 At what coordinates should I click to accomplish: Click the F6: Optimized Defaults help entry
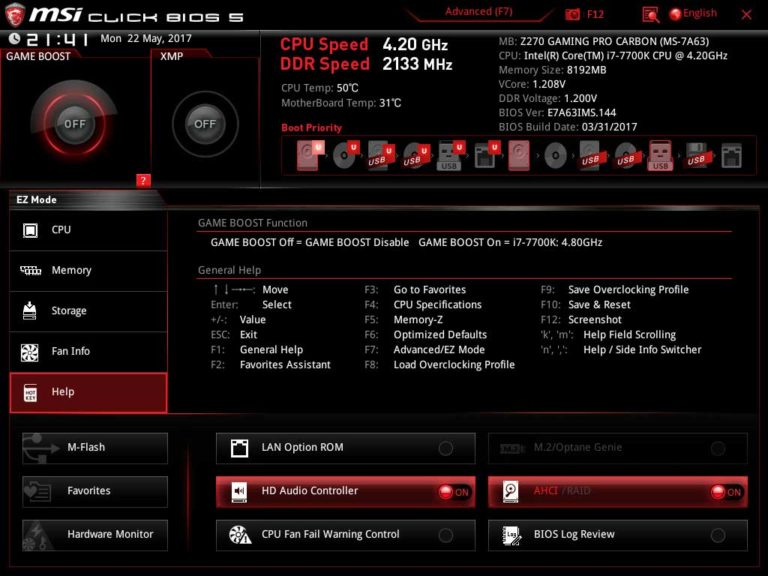[x=426, y=335]
